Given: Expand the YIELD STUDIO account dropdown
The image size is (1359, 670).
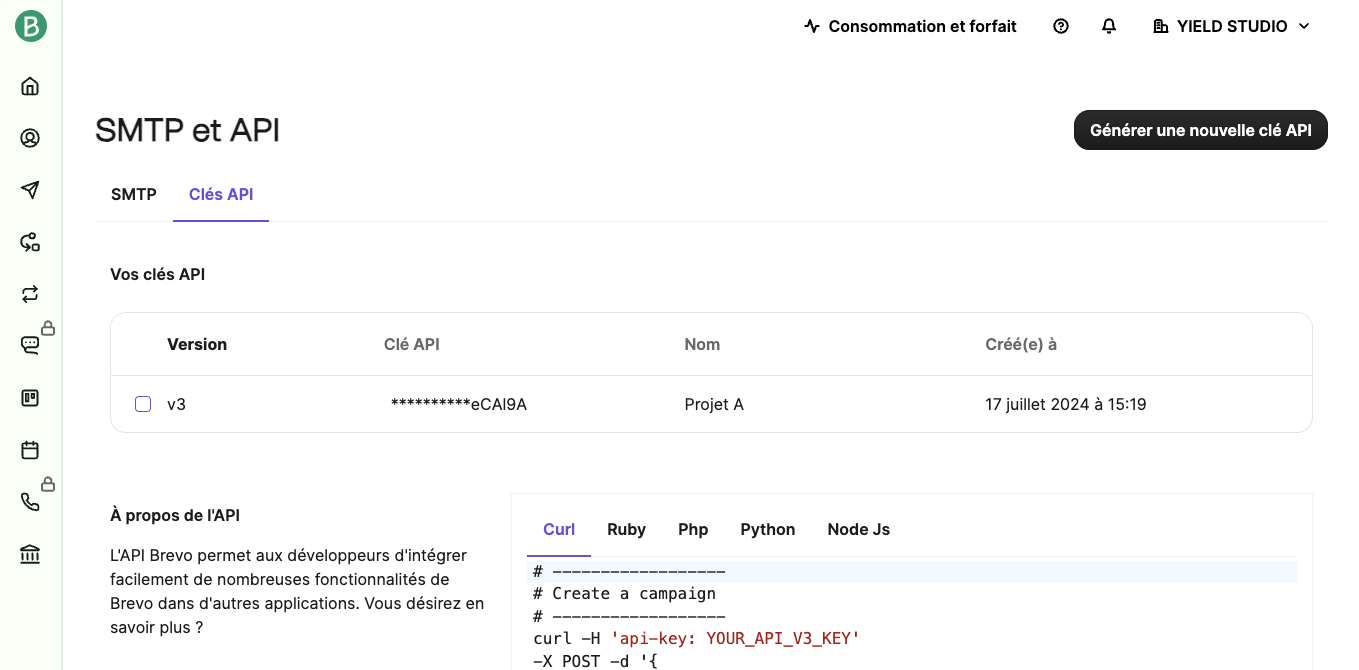Looking at the screenshot, I should coord(1231,26).
